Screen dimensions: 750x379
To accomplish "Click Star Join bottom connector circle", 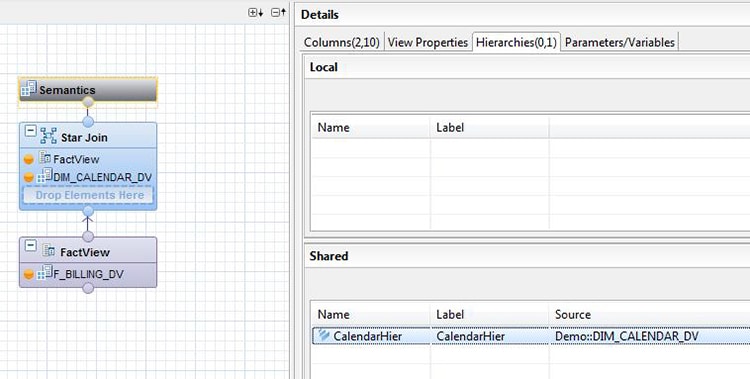I will (88, 211).
